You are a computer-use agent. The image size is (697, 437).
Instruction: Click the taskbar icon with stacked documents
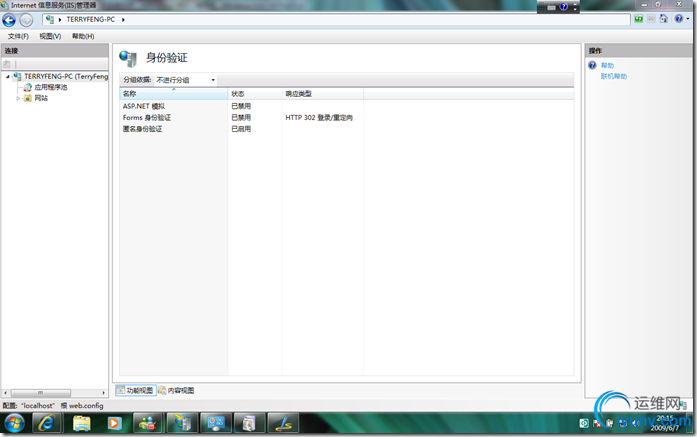[x=249, y=423]
